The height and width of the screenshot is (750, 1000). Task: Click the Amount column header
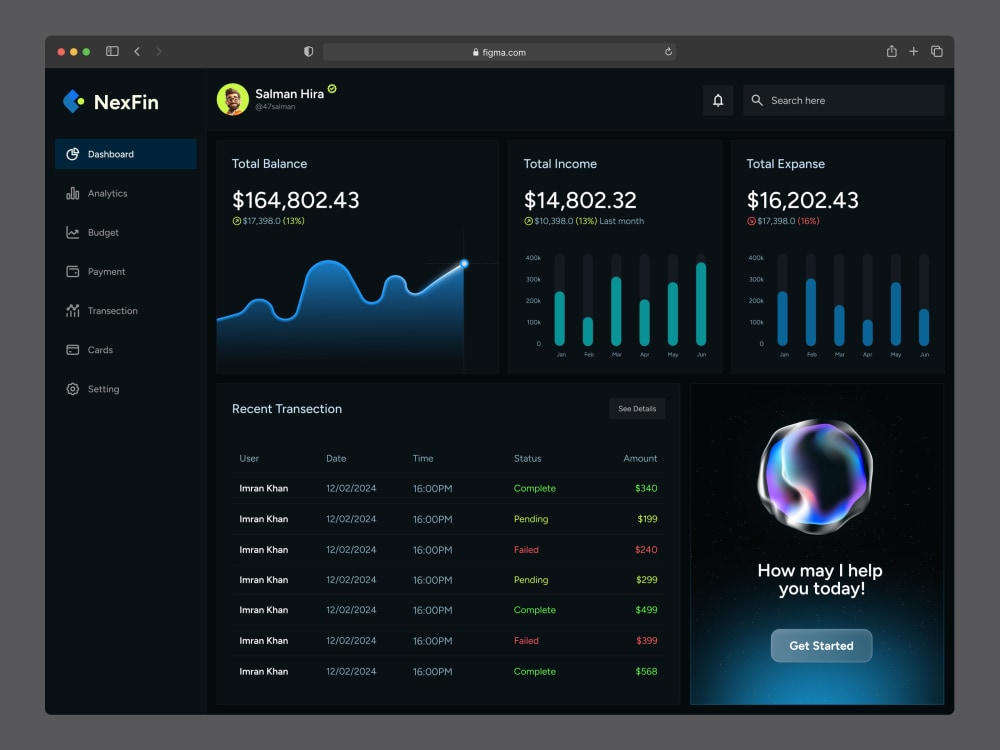tap(640, 459)
